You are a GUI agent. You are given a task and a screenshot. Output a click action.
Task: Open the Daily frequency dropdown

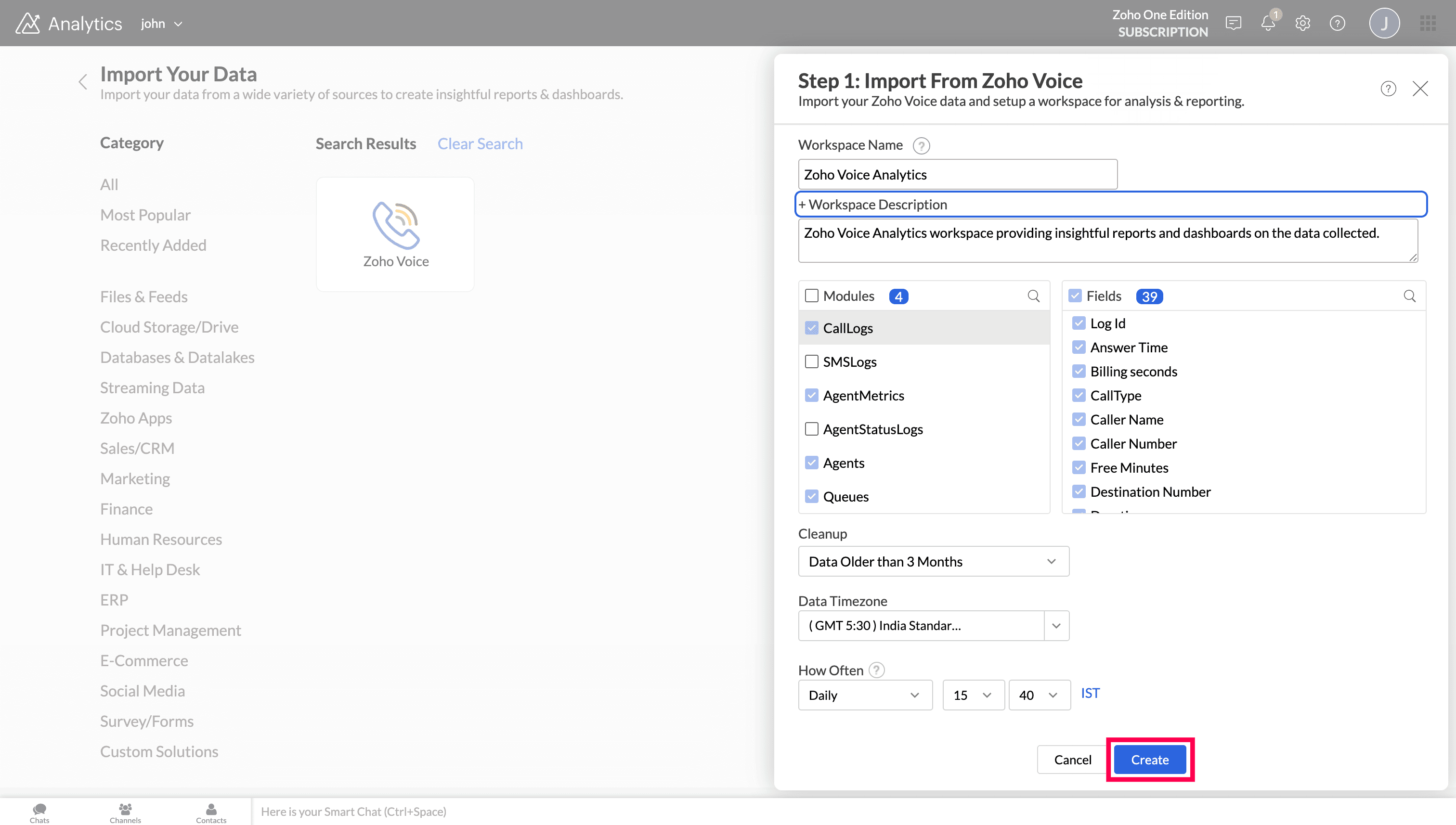point(864,695)
